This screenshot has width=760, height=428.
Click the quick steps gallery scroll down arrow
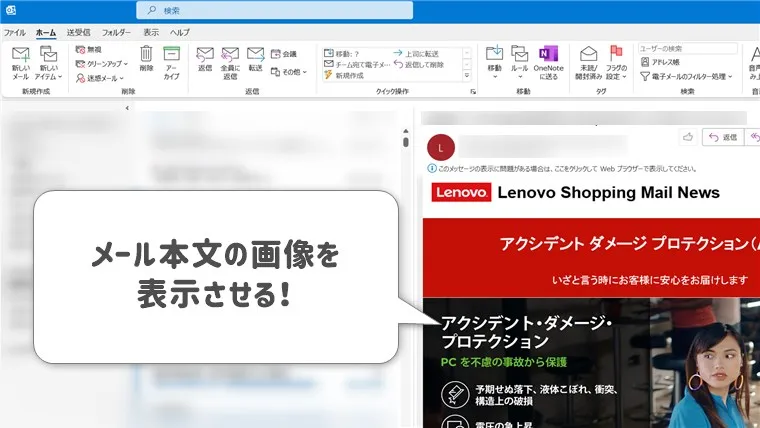coord(467,64)
